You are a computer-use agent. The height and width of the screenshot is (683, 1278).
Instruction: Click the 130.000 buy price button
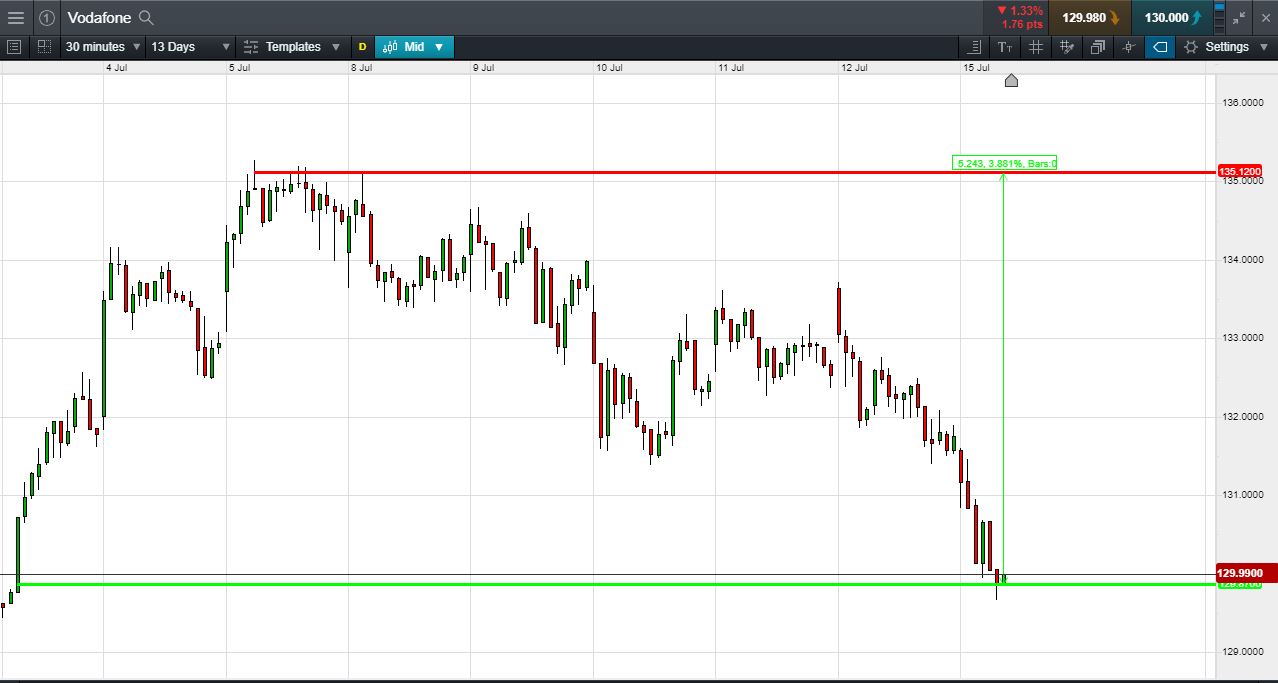pyautogui.click(x=1172, y=17)
